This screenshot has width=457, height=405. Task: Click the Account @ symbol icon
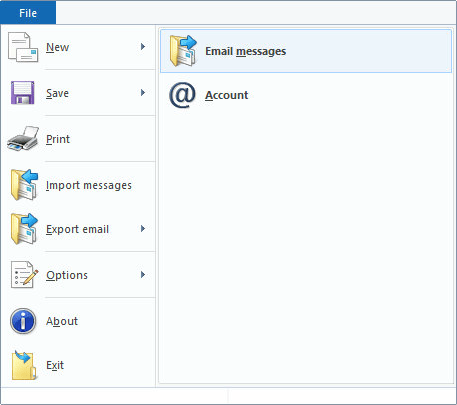182,95
